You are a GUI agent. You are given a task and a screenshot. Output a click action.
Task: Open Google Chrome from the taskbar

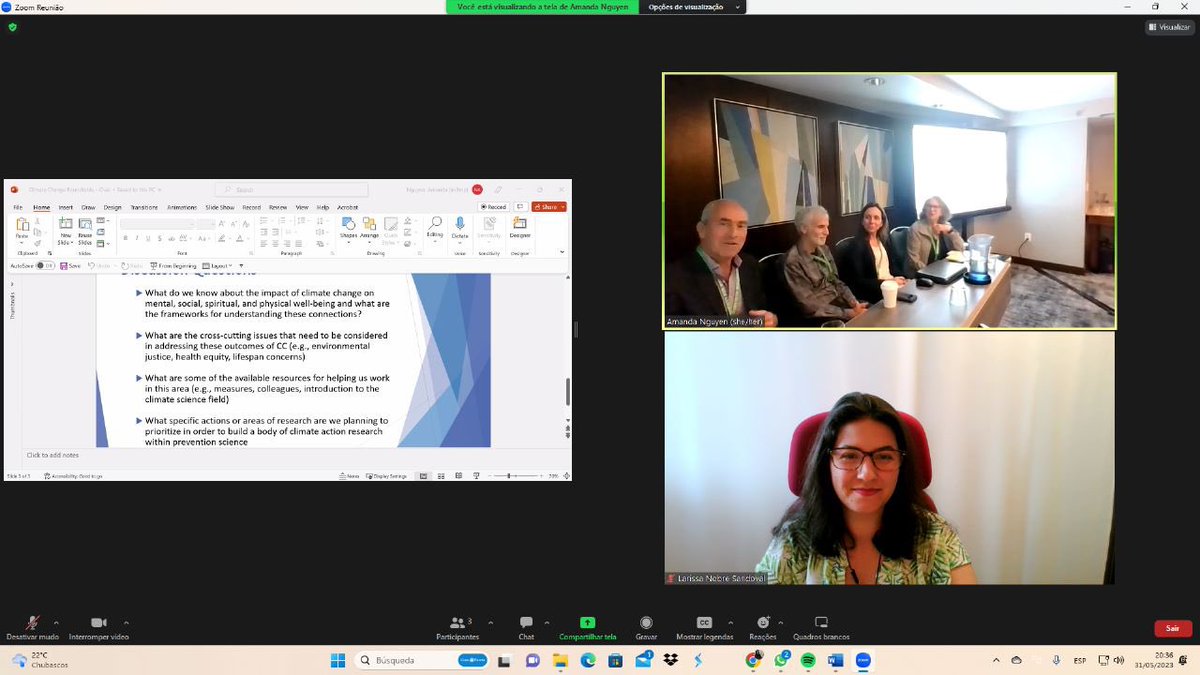753,660
